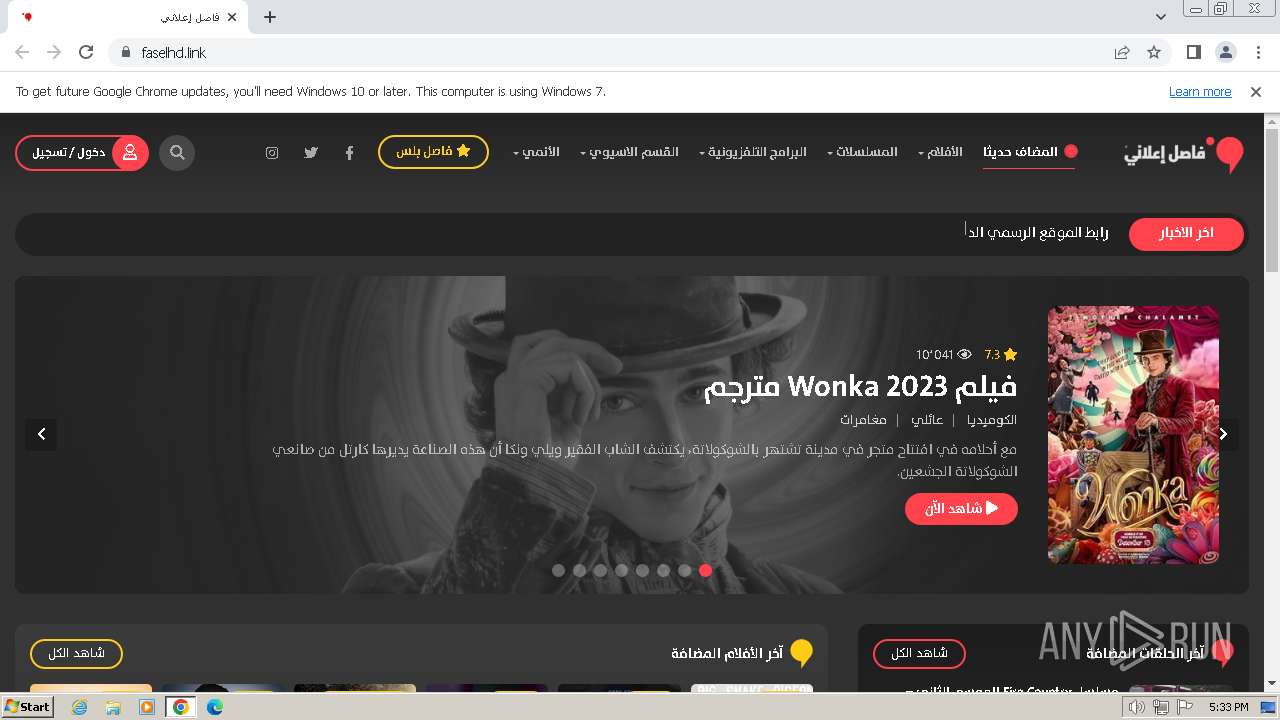Click the page vertical scrollbar
1280x720 pixels.
(x=1272, y=404)
